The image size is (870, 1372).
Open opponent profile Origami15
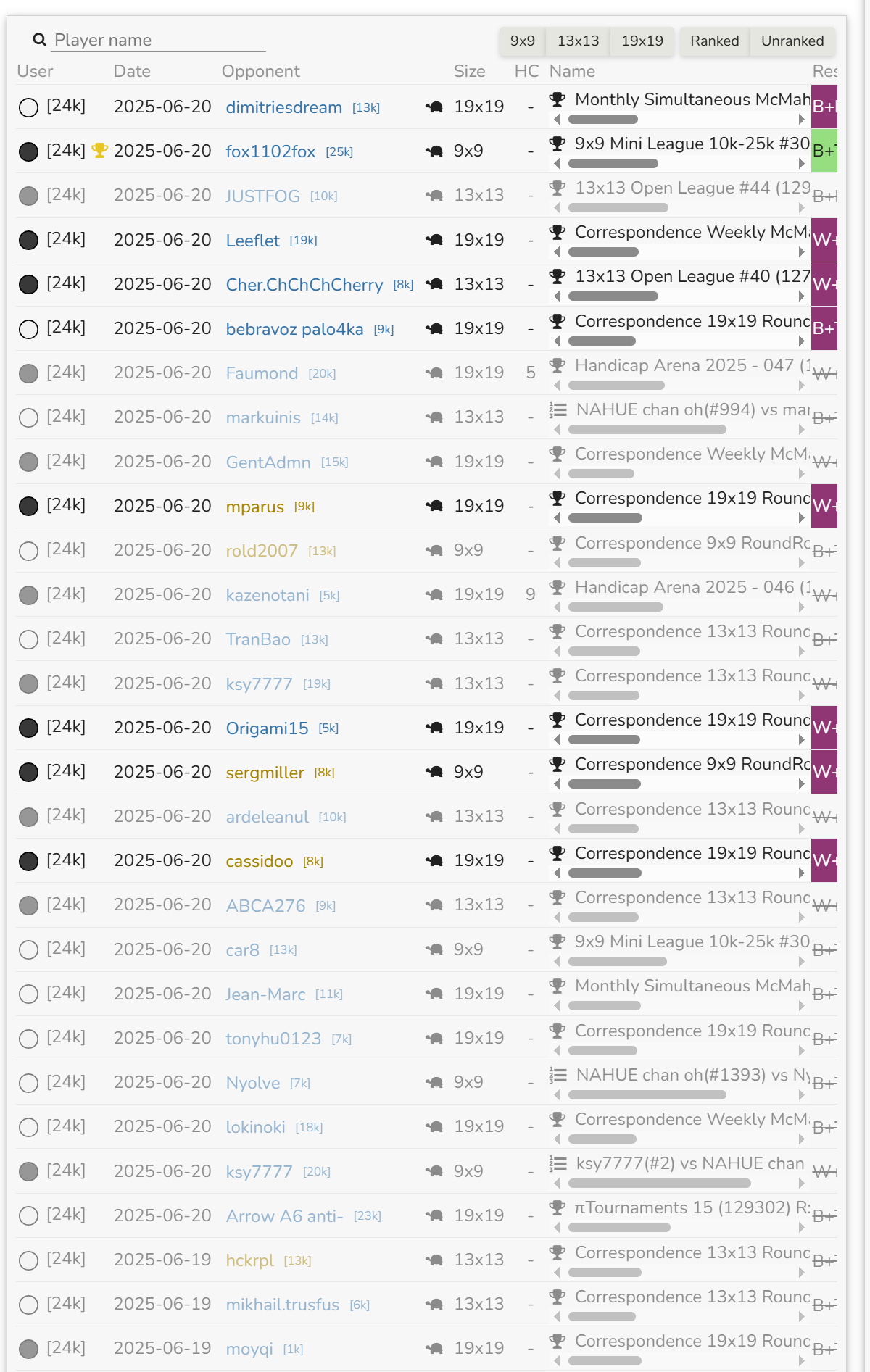268,728
